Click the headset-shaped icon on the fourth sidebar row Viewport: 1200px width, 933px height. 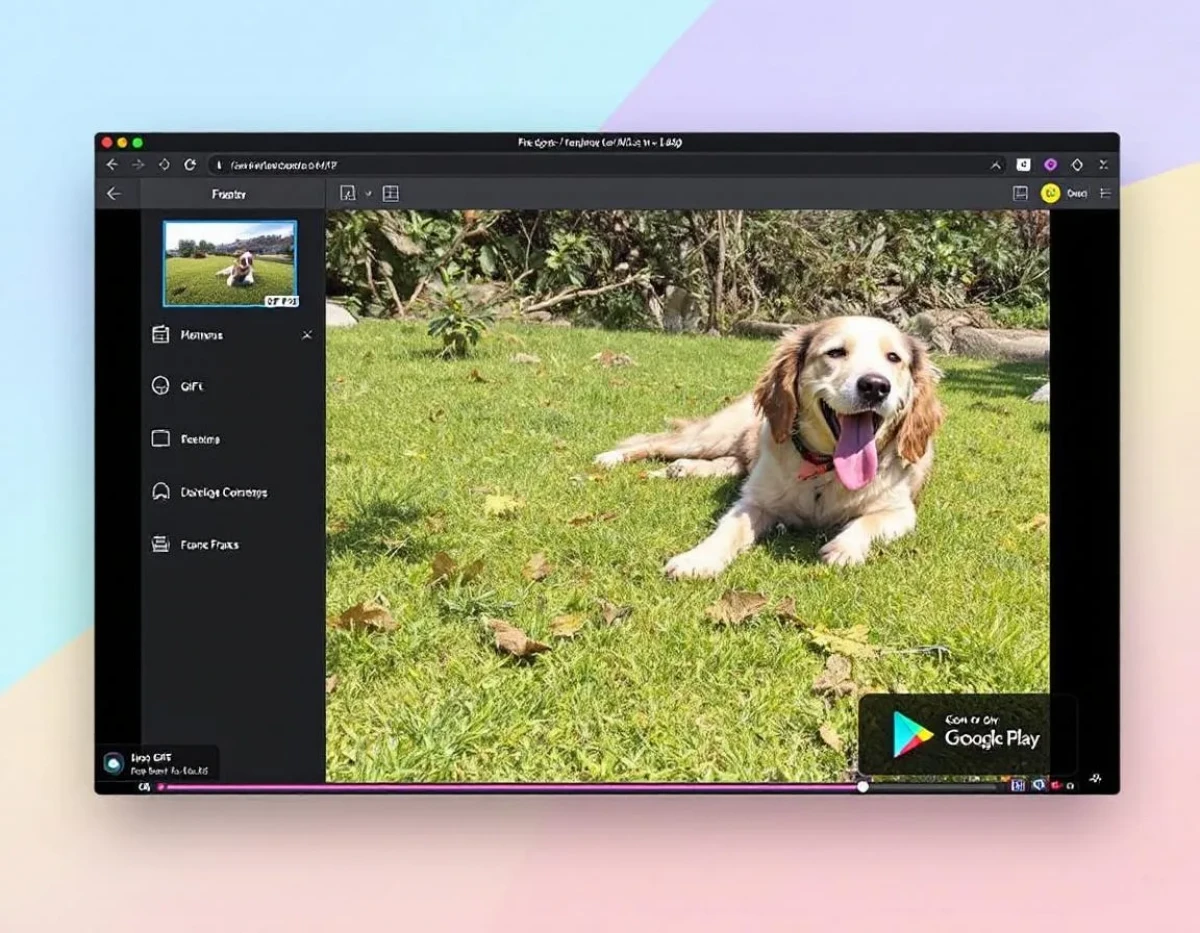click(x=160, y=491)
